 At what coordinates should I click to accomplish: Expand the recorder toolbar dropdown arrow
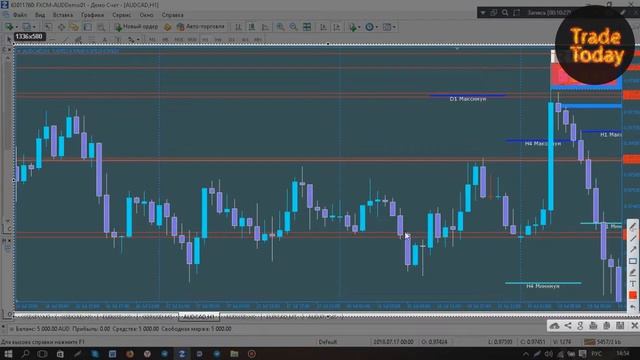pos(483,13)
